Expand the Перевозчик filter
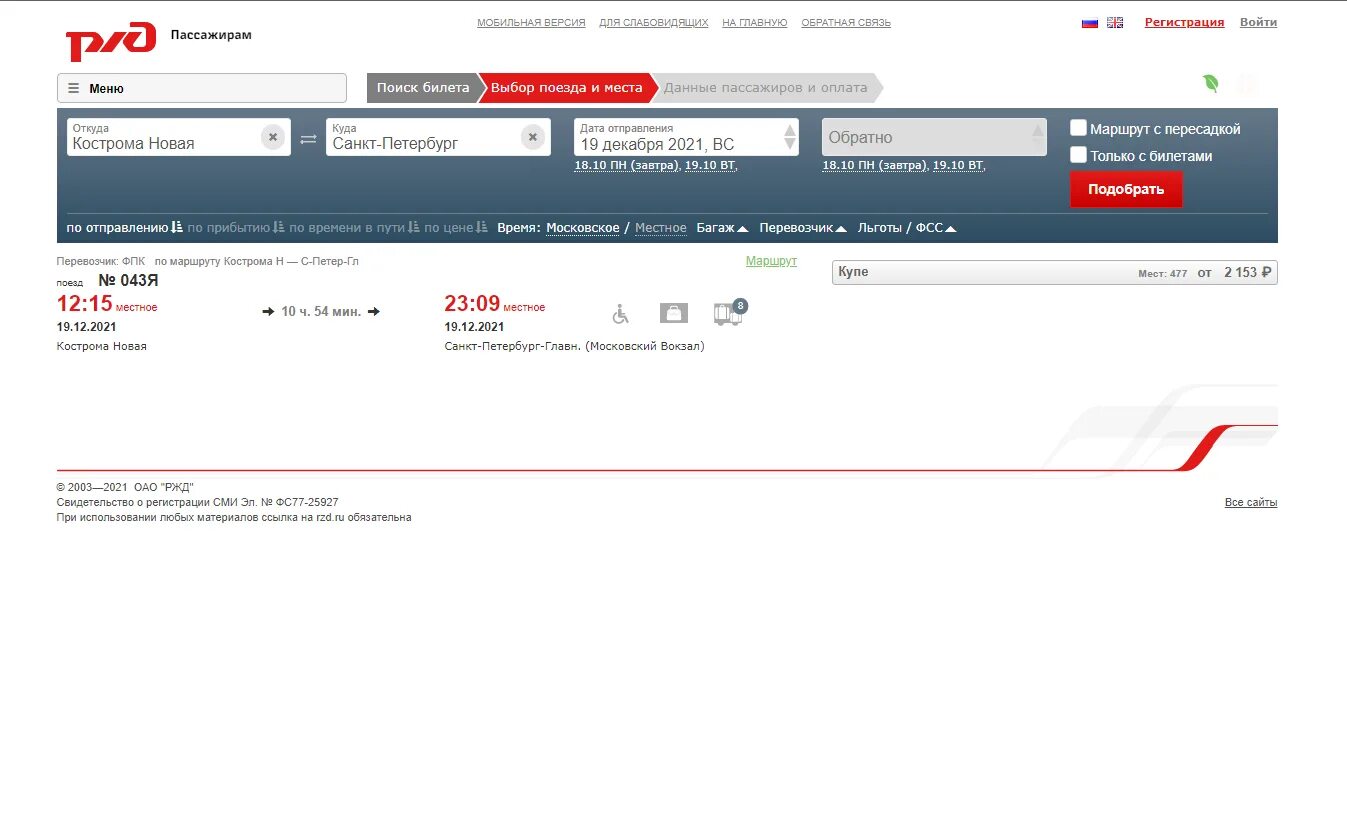This screenshot has height=813, width=1347. pyautogui.click(x=803, y=228)
